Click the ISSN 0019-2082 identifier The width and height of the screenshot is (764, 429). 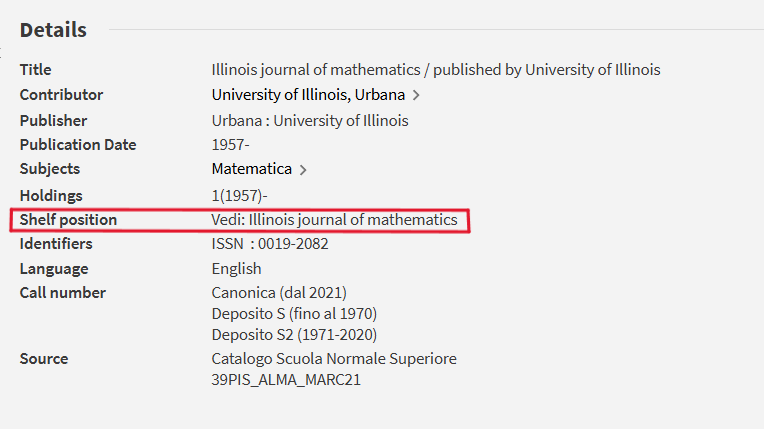(270, 243)
